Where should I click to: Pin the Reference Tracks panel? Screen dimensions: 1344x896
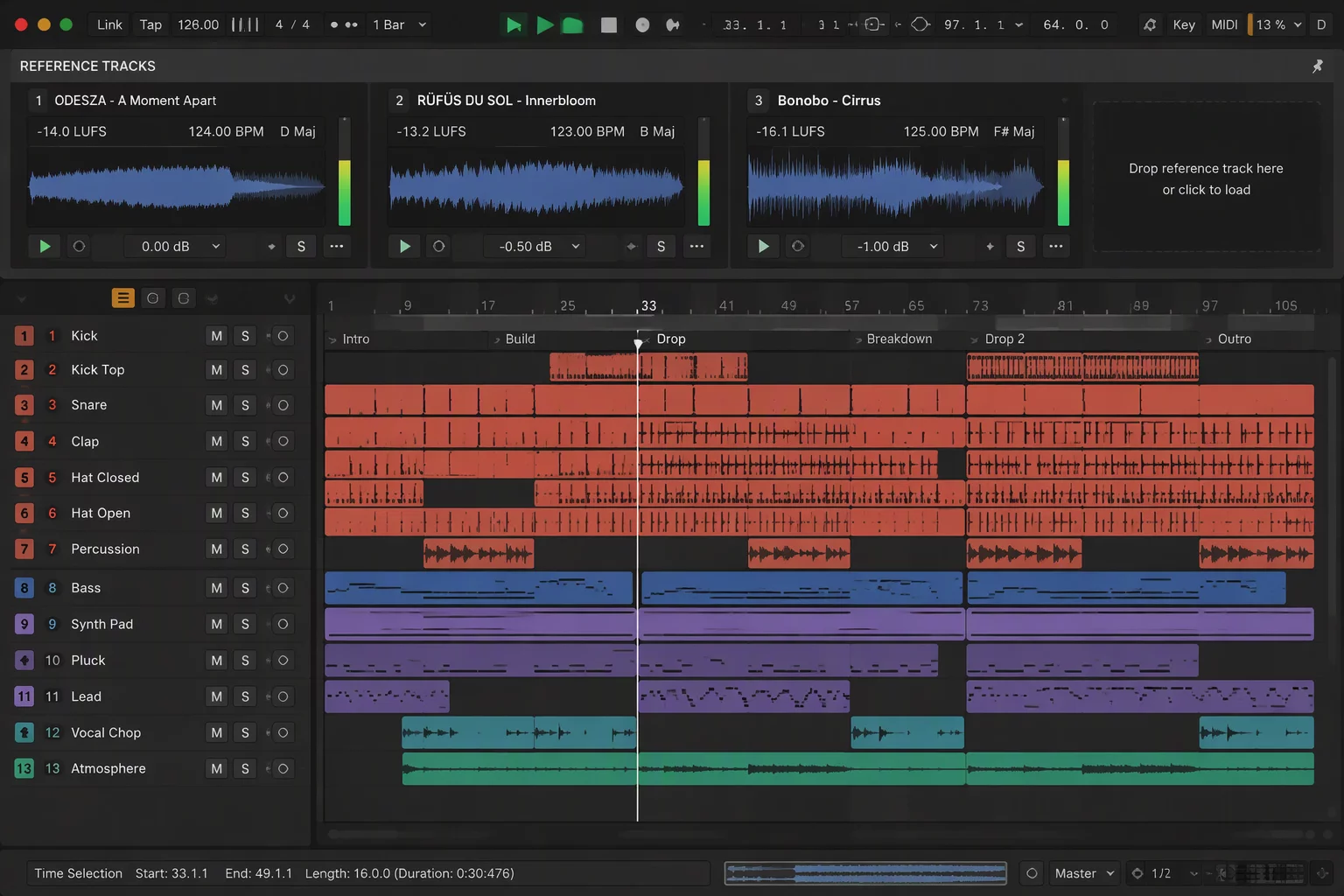pos(1318,66)
